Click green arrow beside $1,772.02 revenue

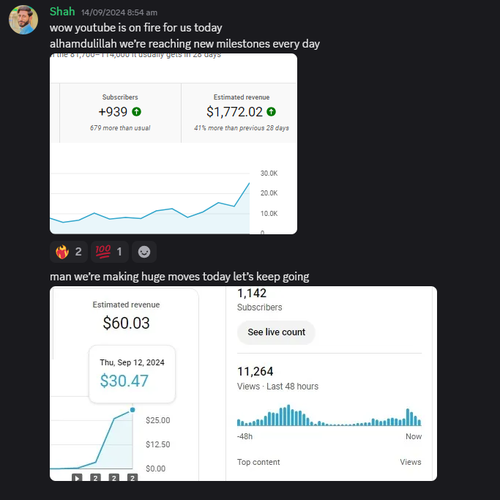tap(271, 112)
